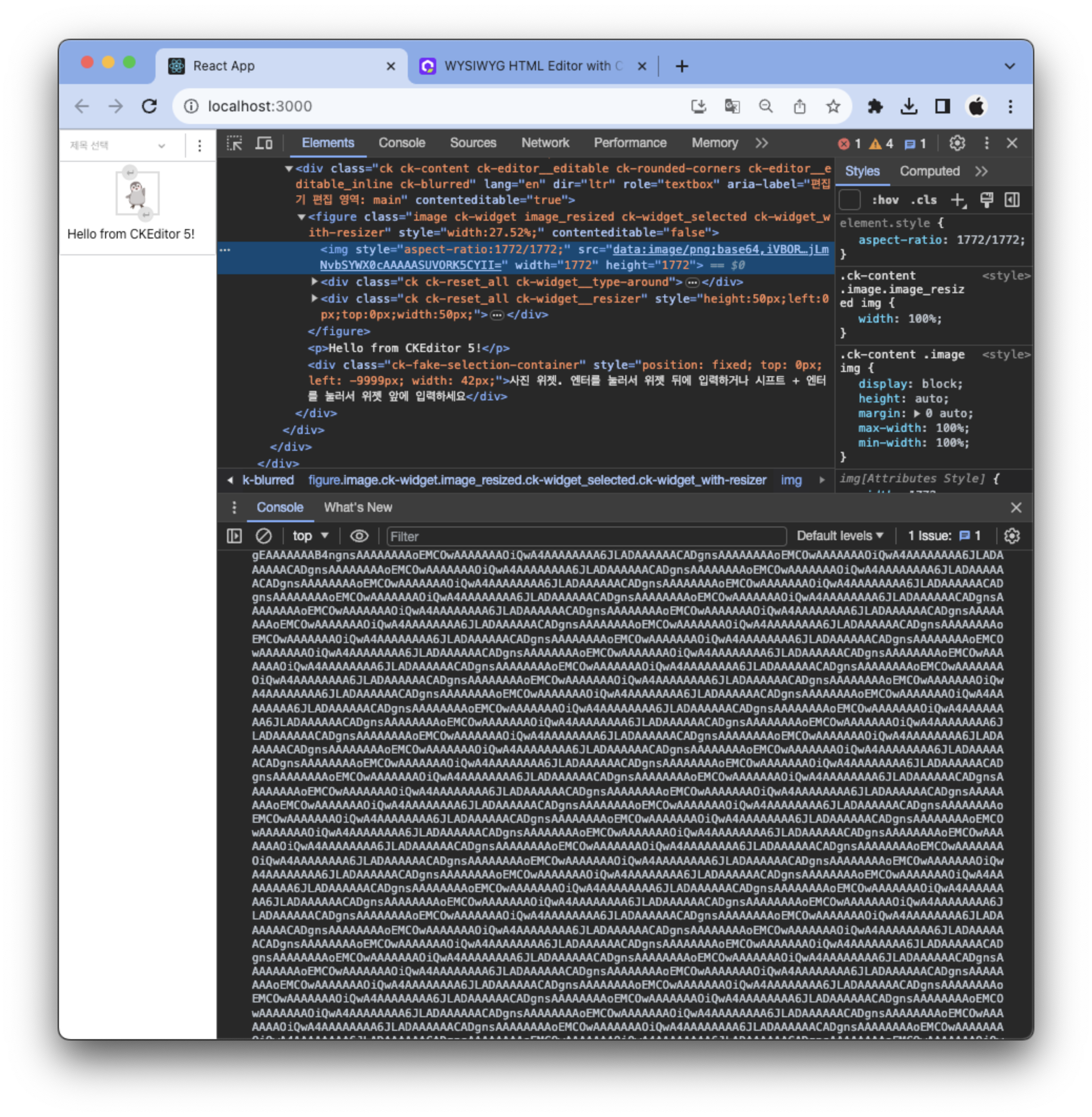Screen dimensions: 1092x1117
Task: Toggle the .cls element classes button
Action: [x=923, y=200]
